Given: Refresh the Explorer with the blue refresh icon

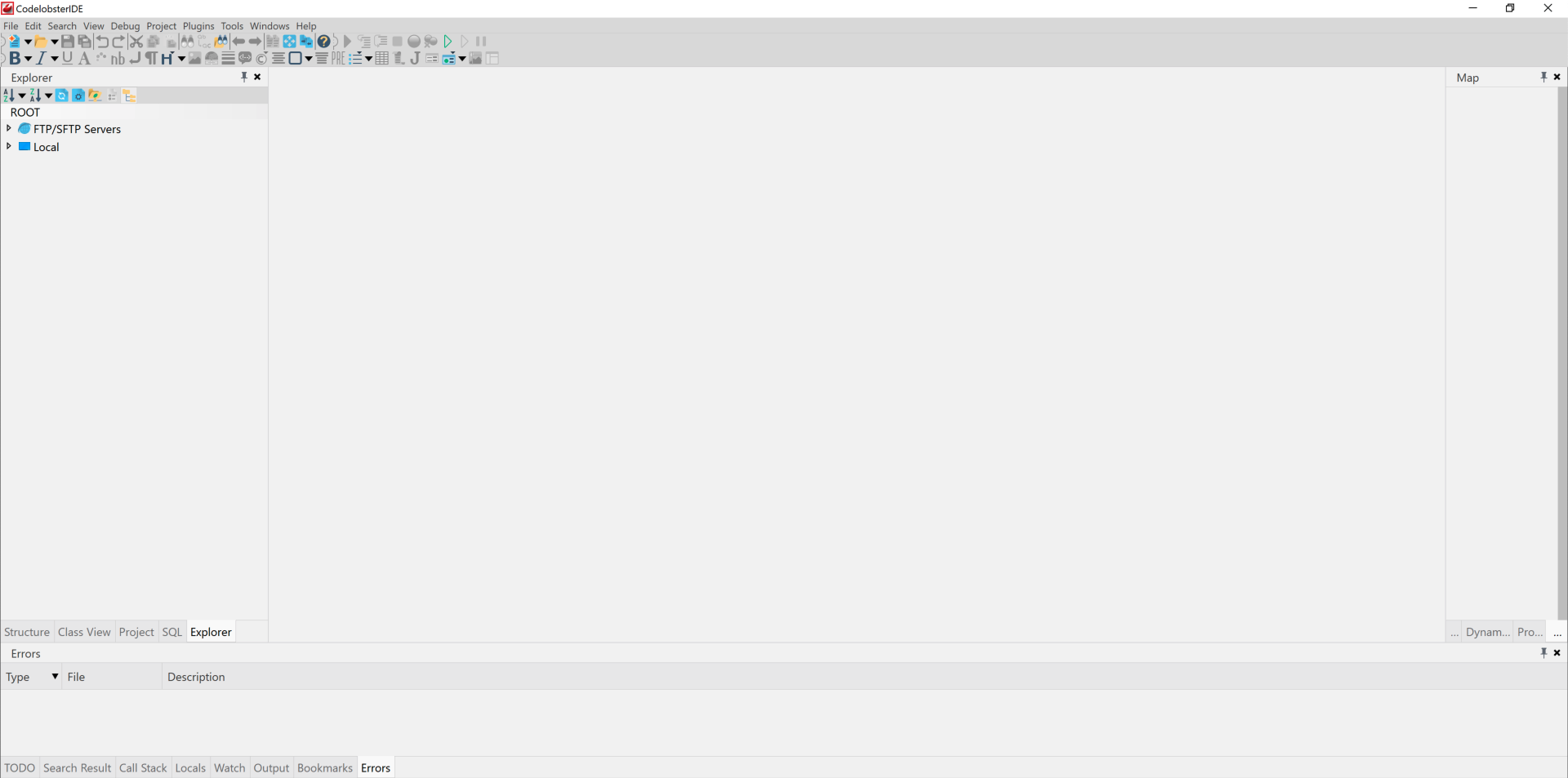Looking at the screenshot, I should point(62,96).
